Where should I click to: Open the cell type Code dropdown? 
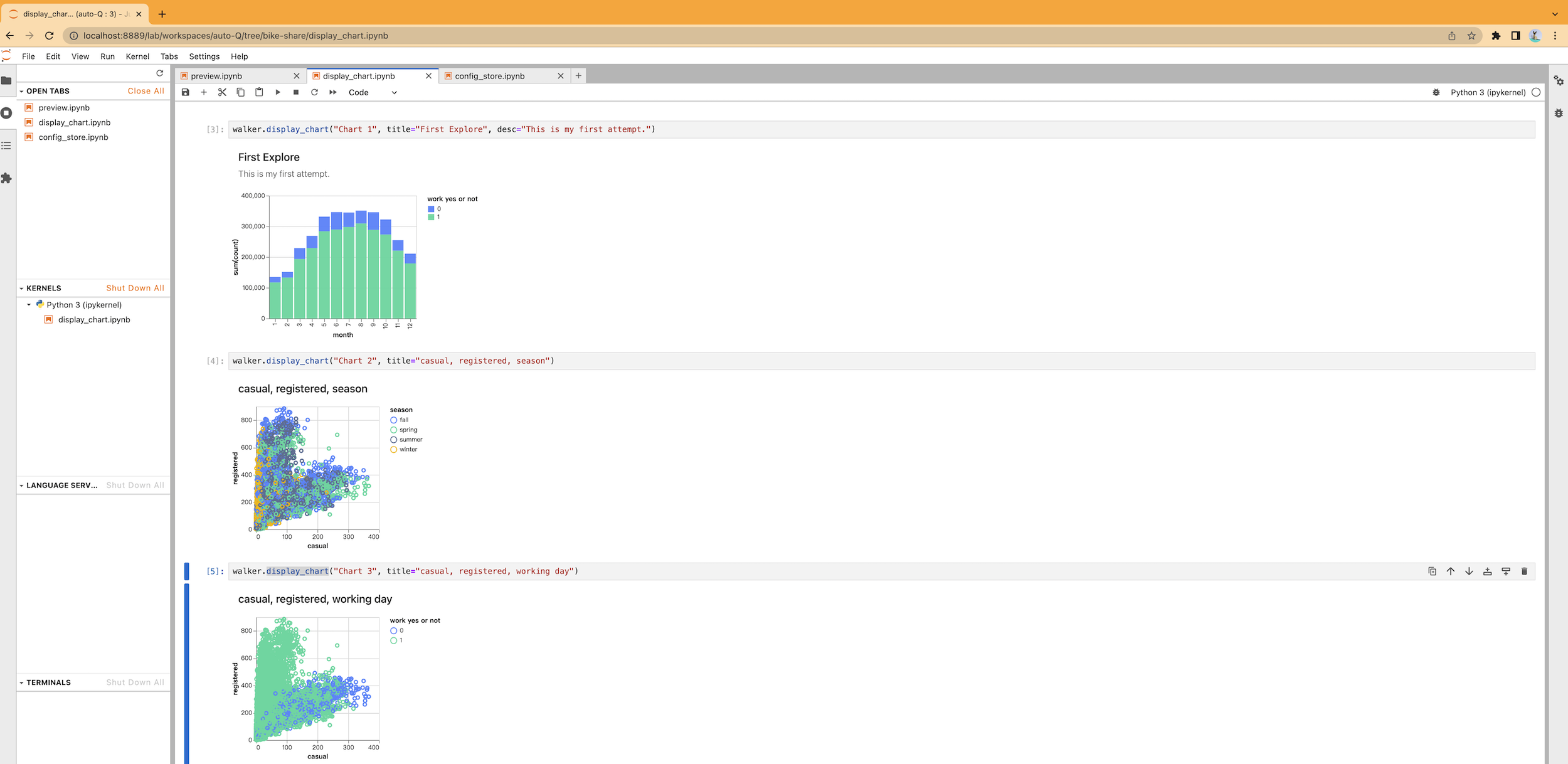click(x=373, y=92)
